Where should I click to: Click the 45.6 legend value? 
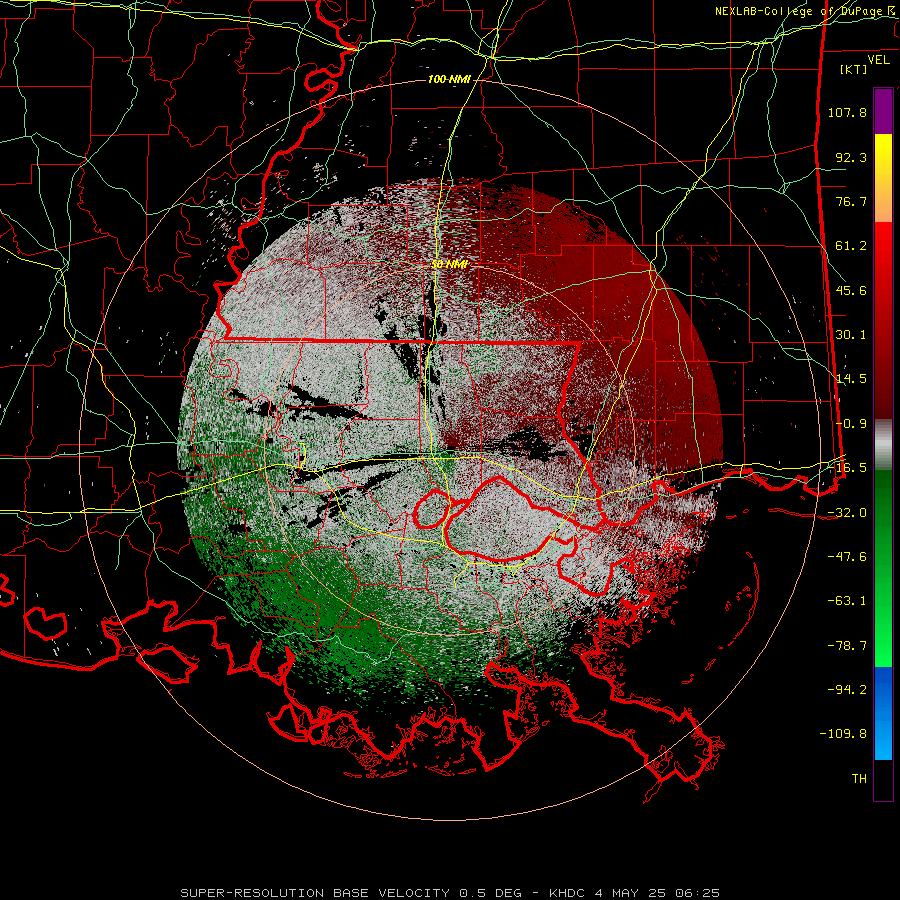851,290
